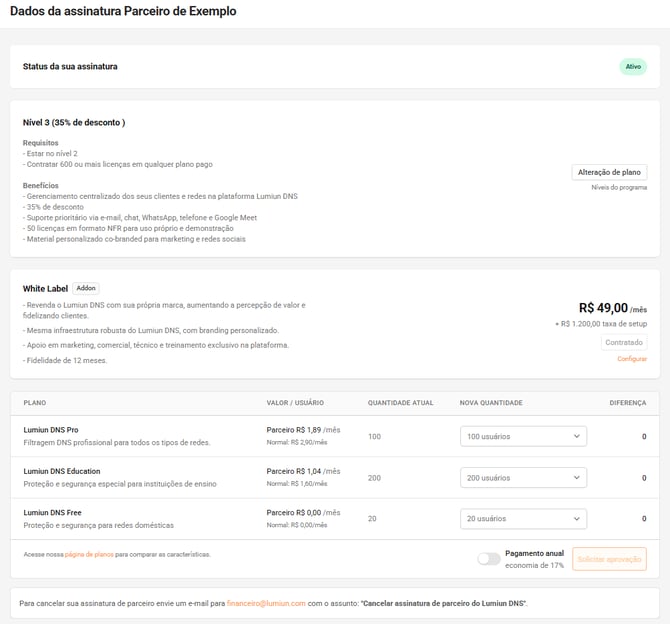Viewport: 670px width, 624px height.
Task: Click the R$ 49,00 White Label price
Action: tap(603, 309)
